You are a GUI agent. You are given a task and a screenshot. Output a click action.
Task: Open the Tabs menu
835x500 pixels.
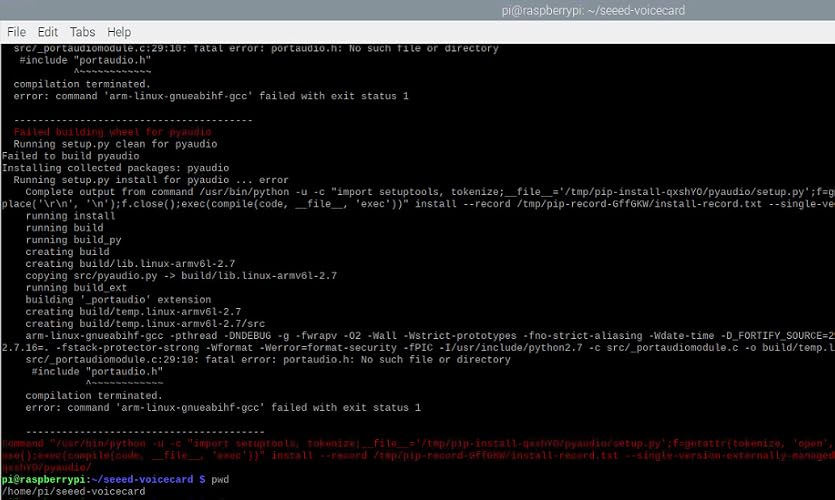83,32
